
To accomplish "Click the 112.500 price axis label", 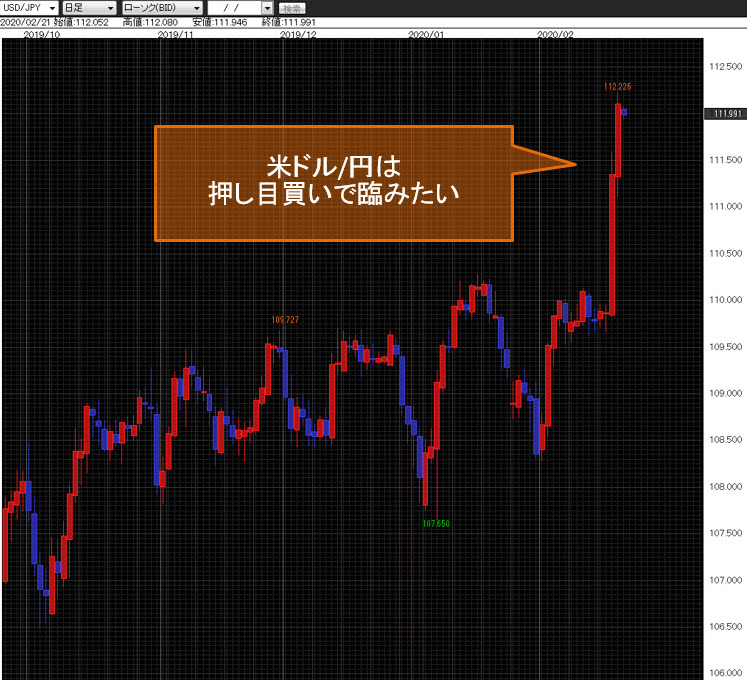I will 726,67.
